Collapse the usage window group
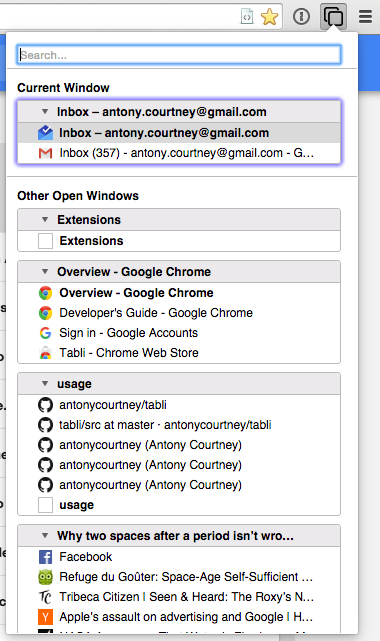This screenshot has height=641, width=380. click(45, 383)
